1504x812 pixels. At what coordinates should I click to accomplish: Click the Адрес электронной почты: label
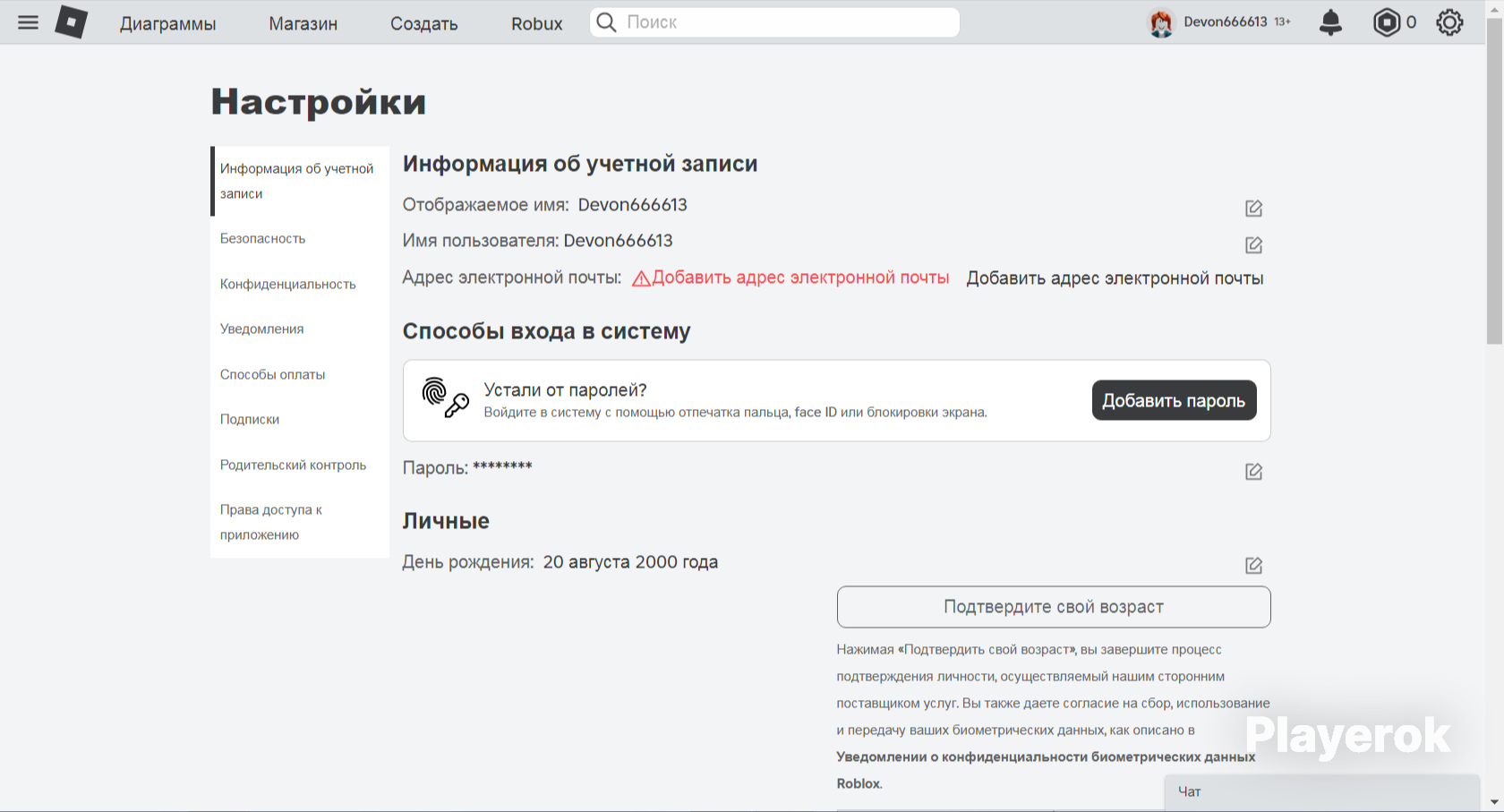[511, 278]
